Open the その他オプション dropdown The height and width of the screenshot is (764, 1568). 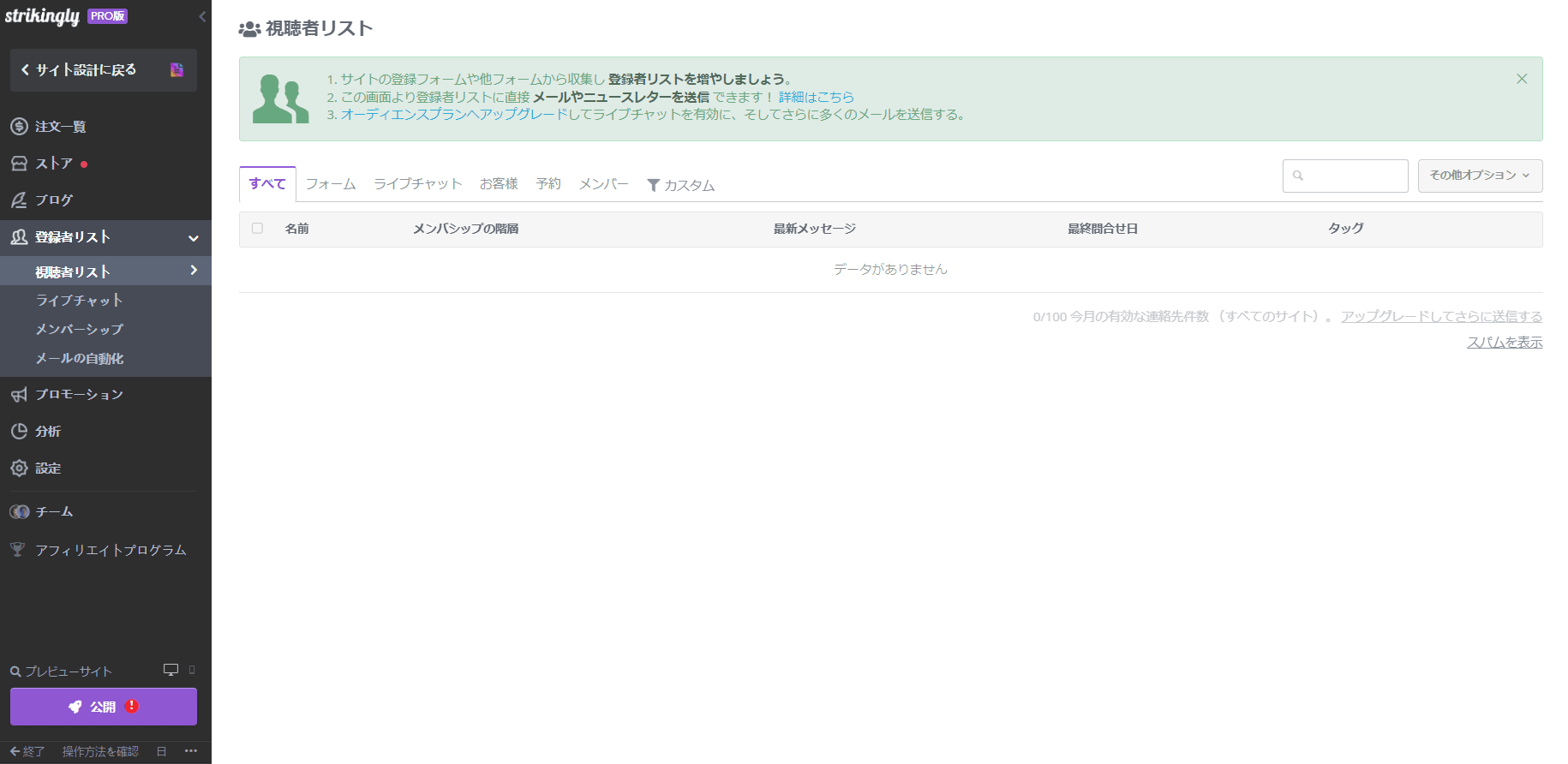(1480, 176)
